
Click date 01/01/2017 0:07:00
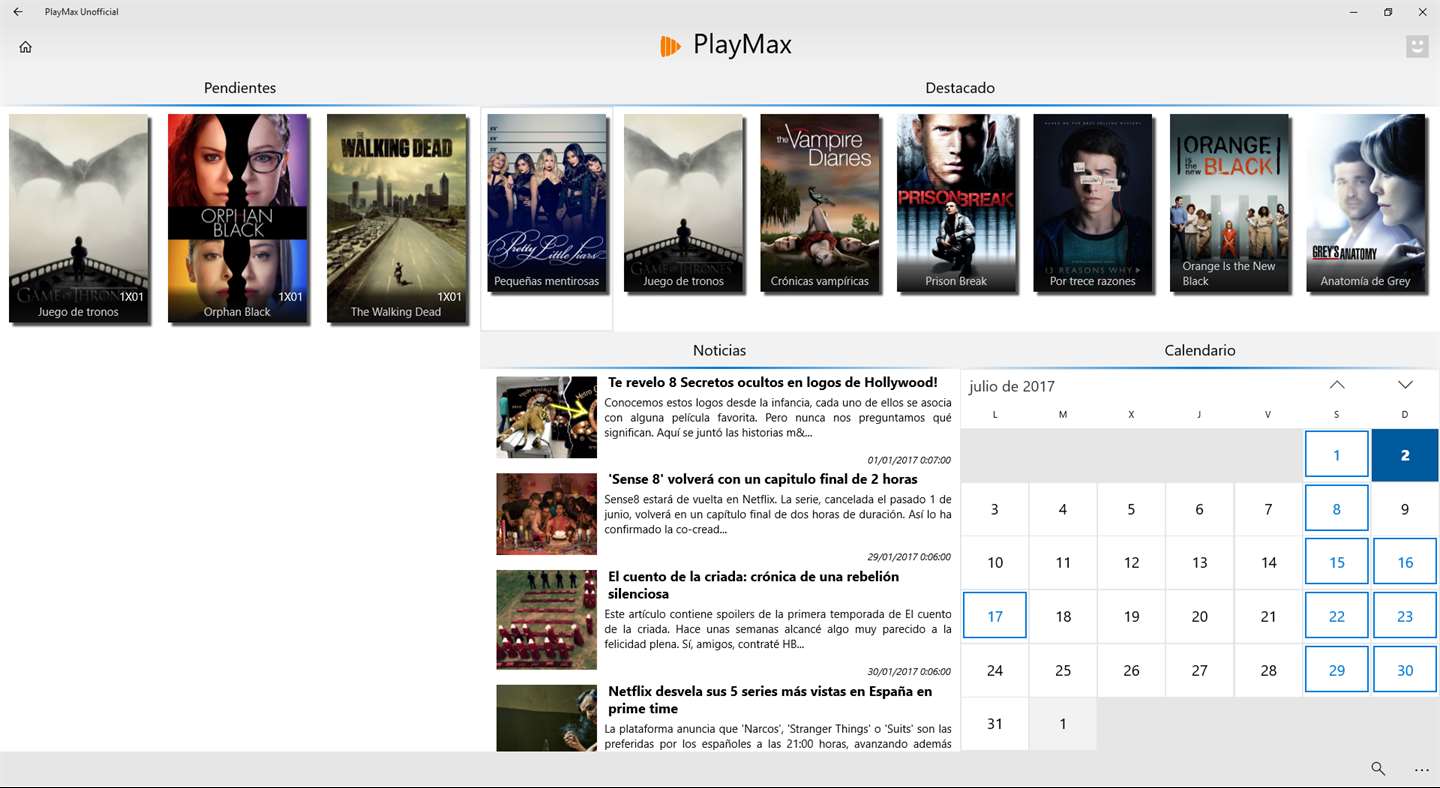(x=909, y=460)
